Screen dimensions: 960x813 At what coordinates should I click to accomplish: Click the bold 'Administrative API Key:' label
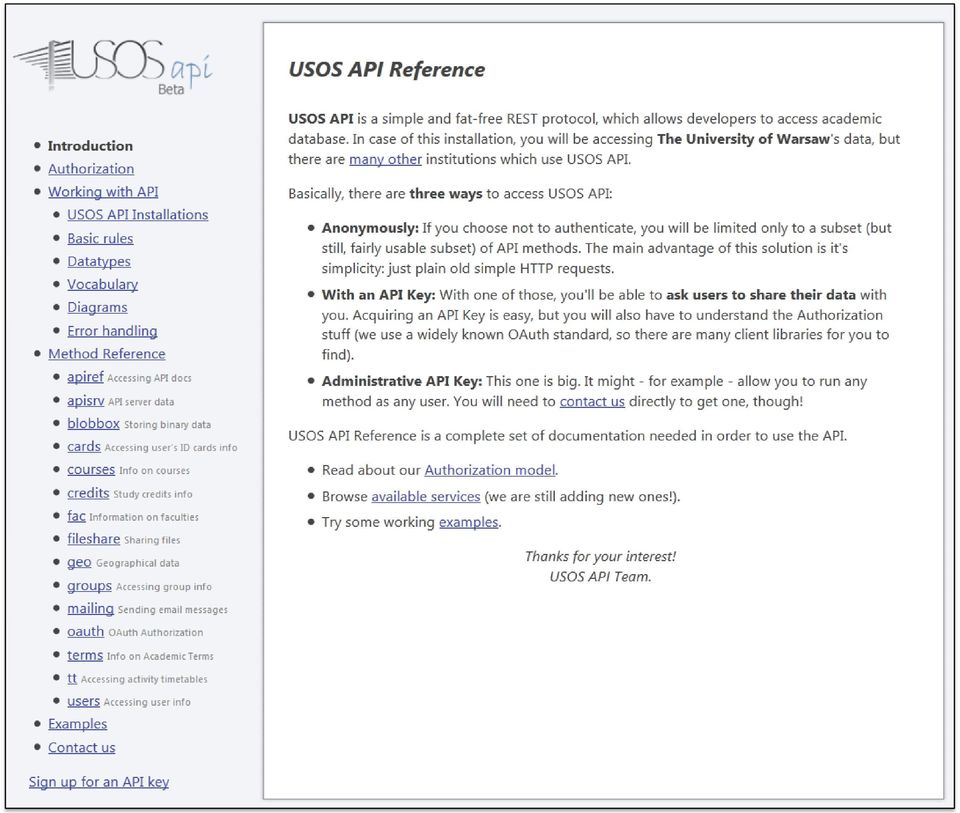[x=402, y=381]
